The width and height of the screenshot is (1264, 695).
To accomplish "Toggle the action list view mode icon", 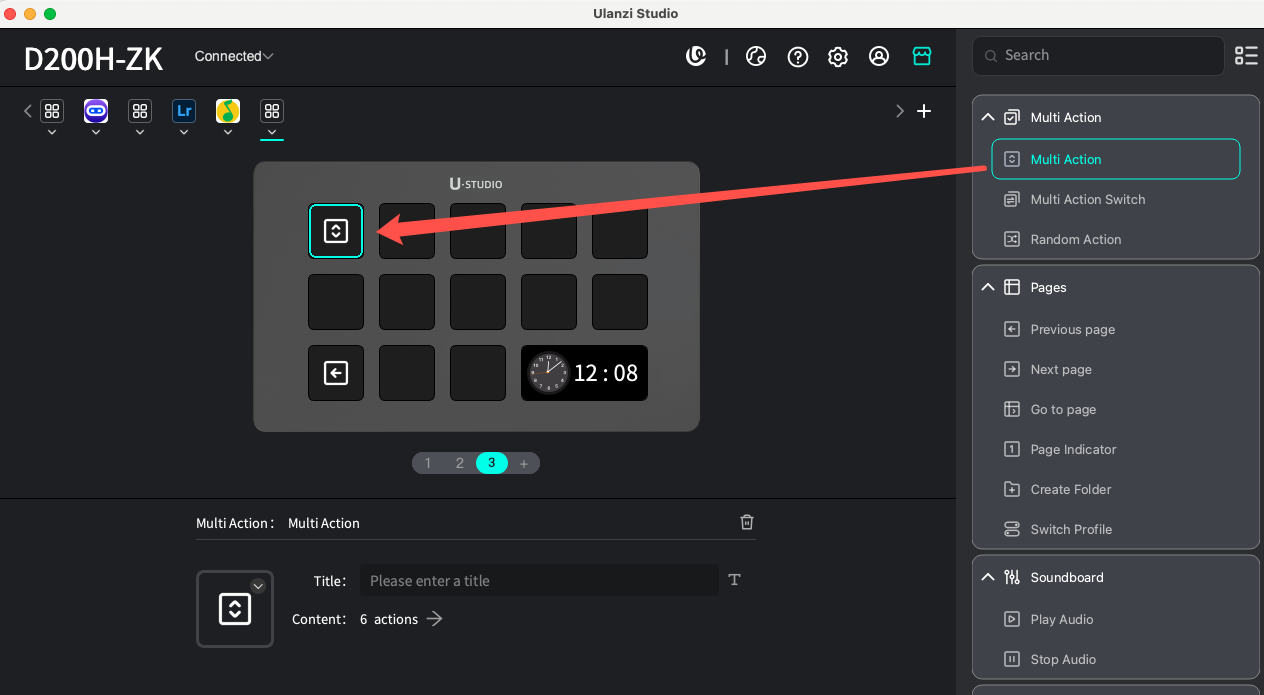I will pos(1246,56).
